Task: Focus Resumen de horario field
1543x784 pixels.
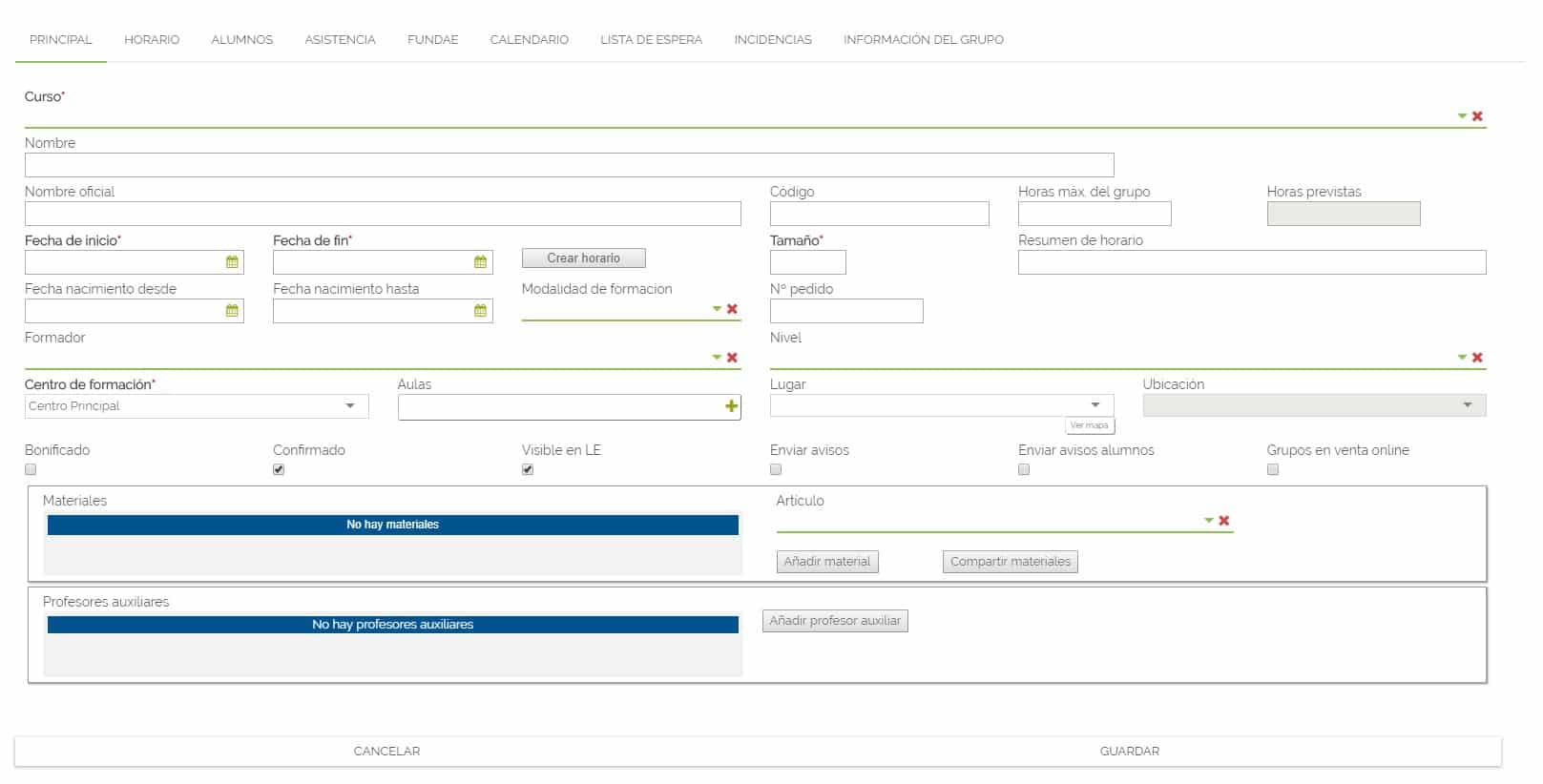Action: coord(1252,262)
